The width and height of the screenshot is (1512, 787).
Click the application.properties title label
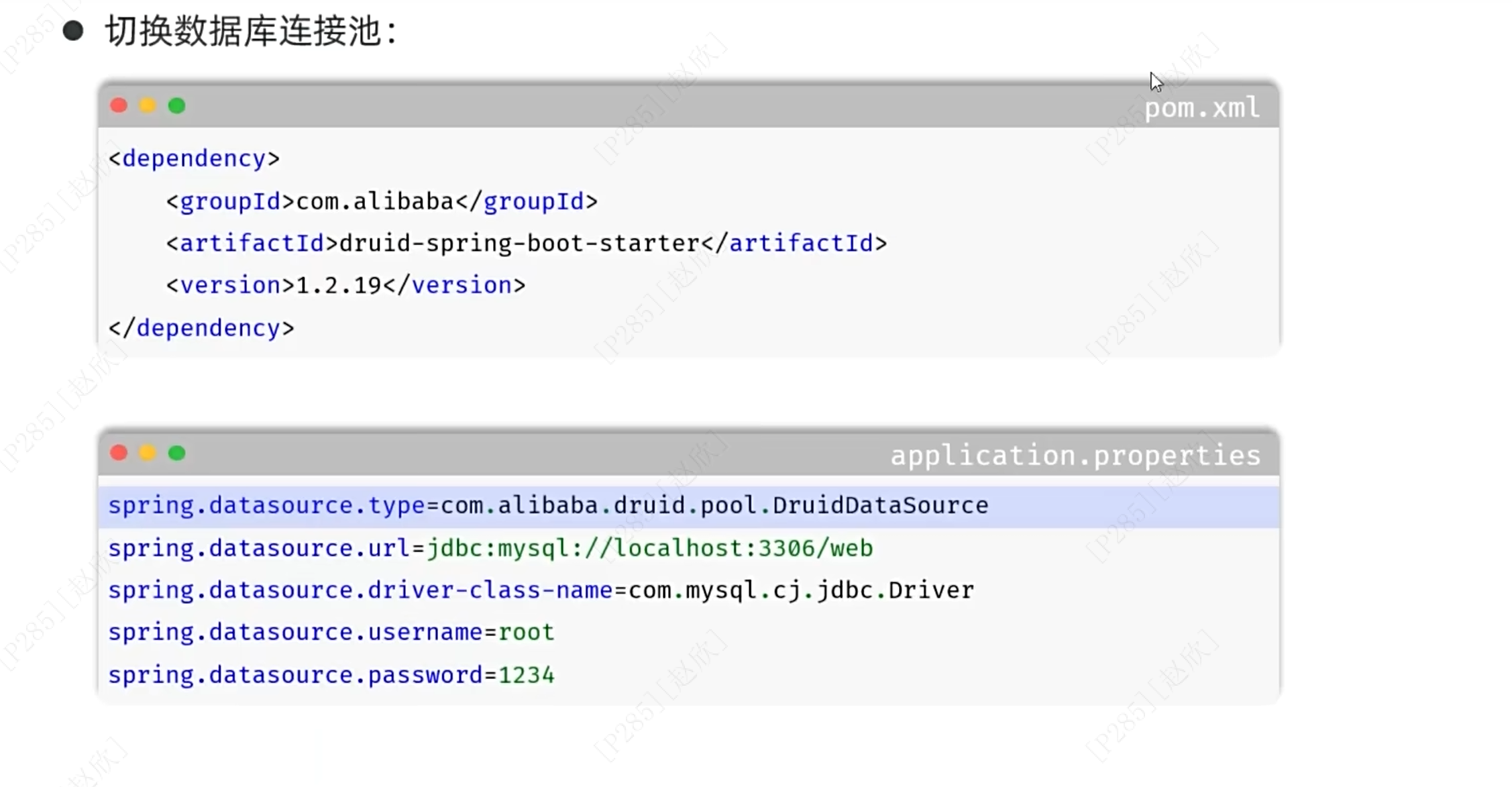[x=1075, y=456]
